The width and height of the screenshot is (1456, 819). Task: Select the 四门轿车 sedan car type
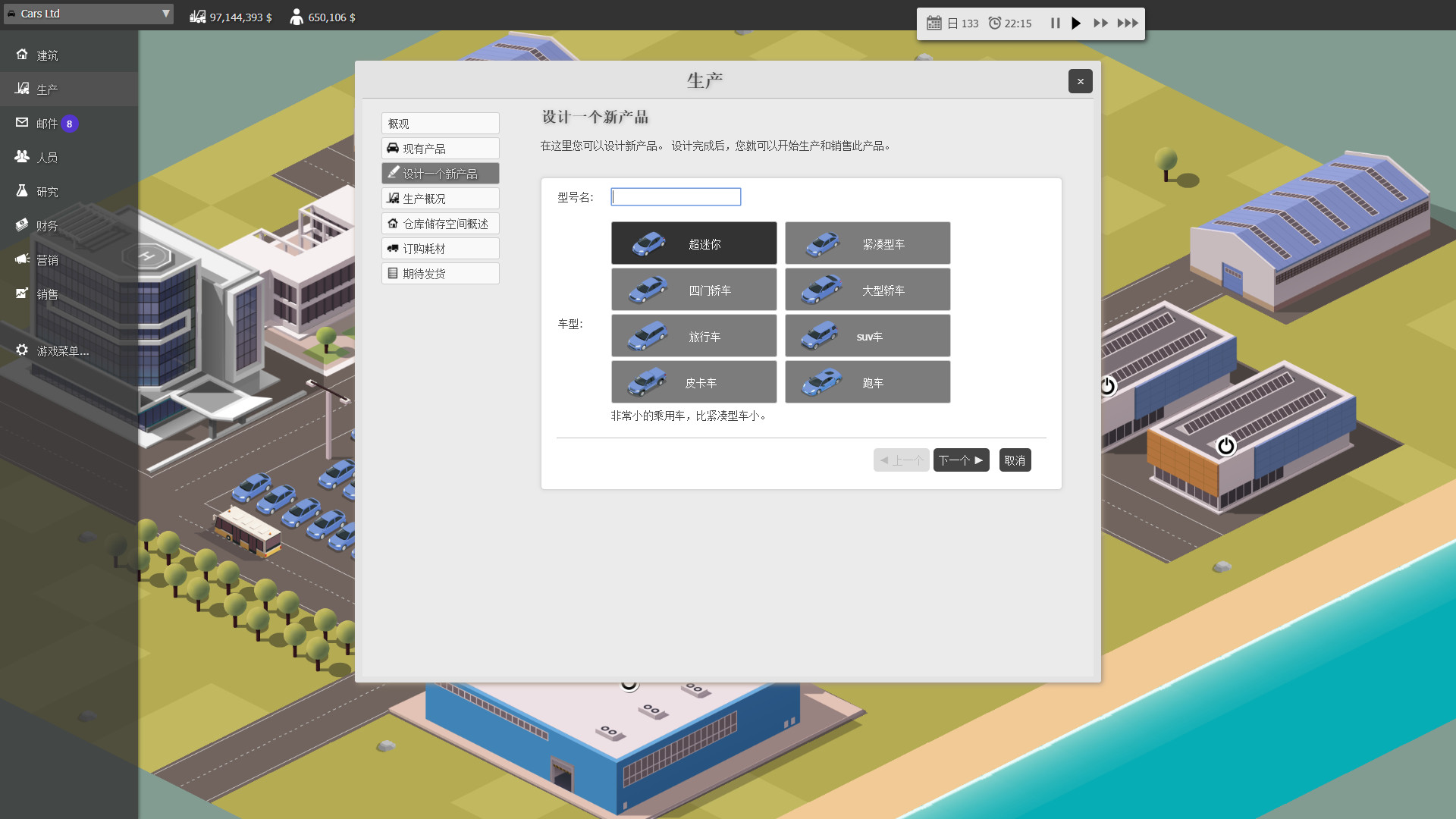694,290
